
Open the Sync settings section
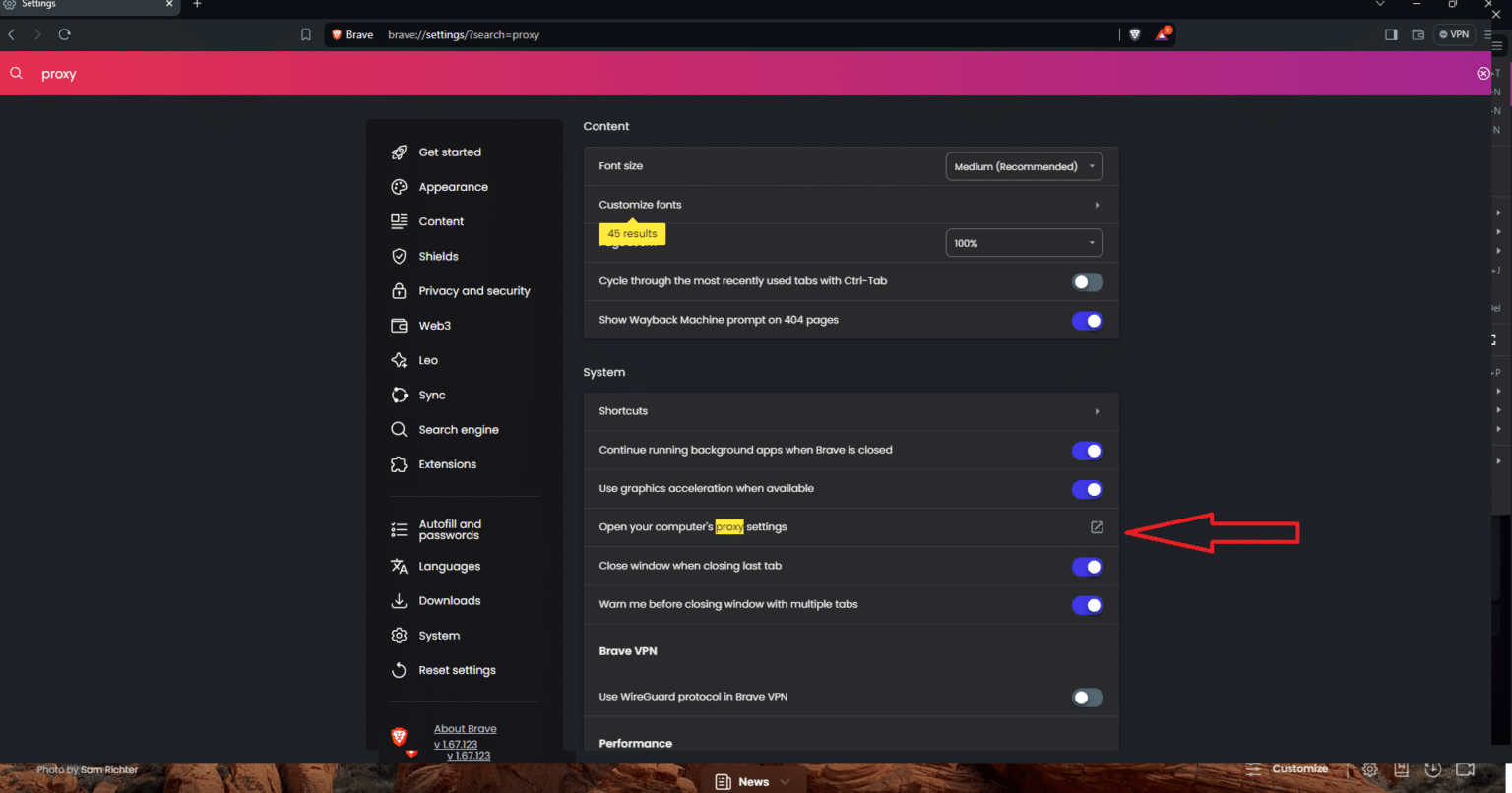coord(431,395)
